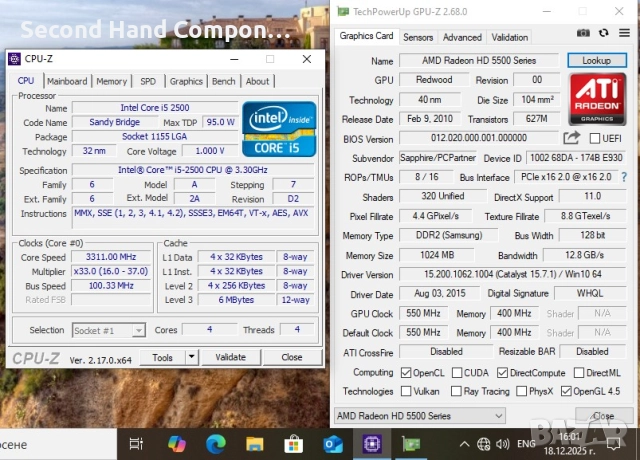Image resolution: width=640 pixels, height=460 pixels.
Task: Click the Multiplier value x33.0
Action: [x=111, y=271]
